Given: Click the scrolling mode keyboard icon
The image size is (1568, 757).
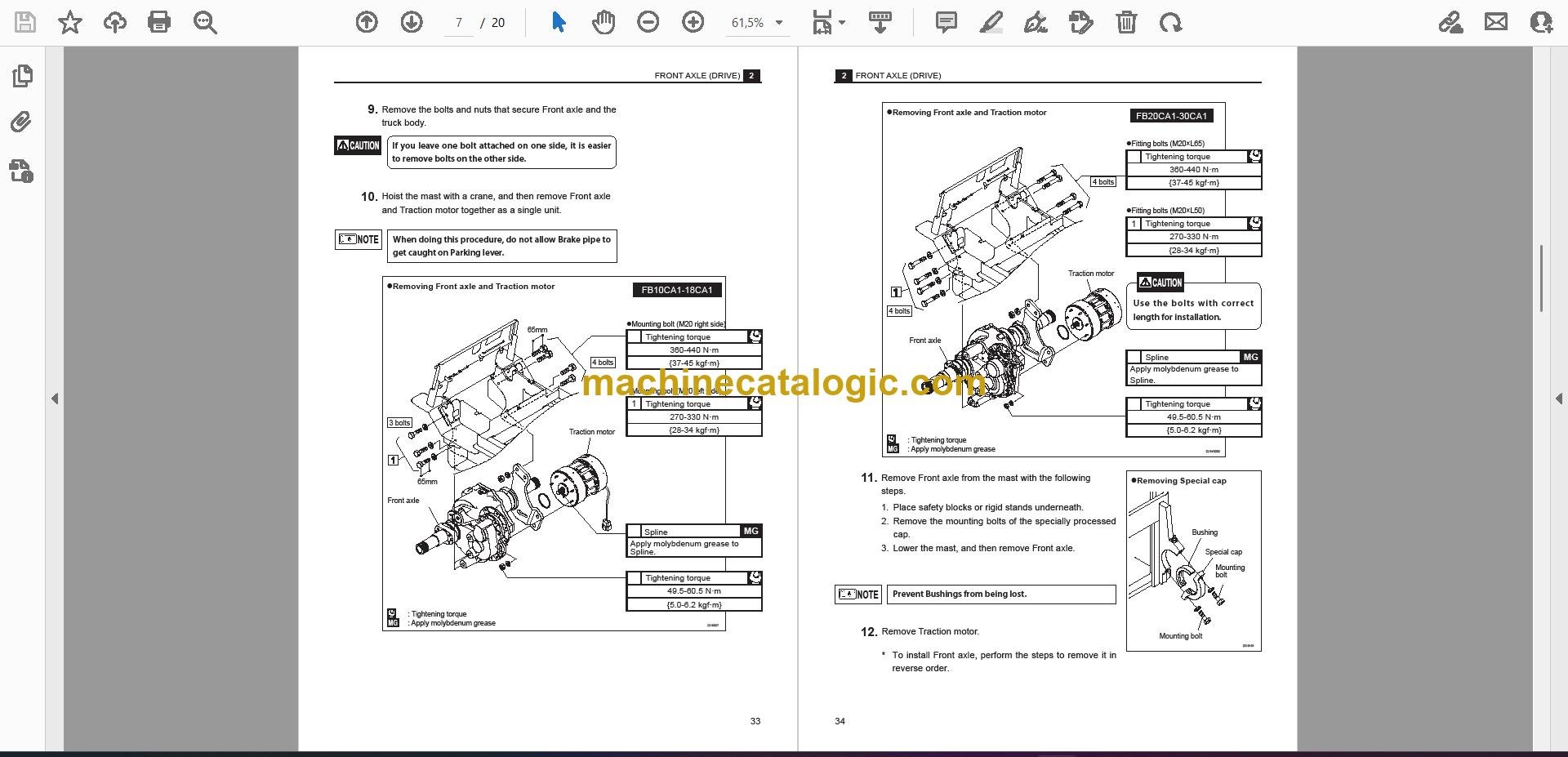Looking at the screenshot, I should [x=880, y=22].
